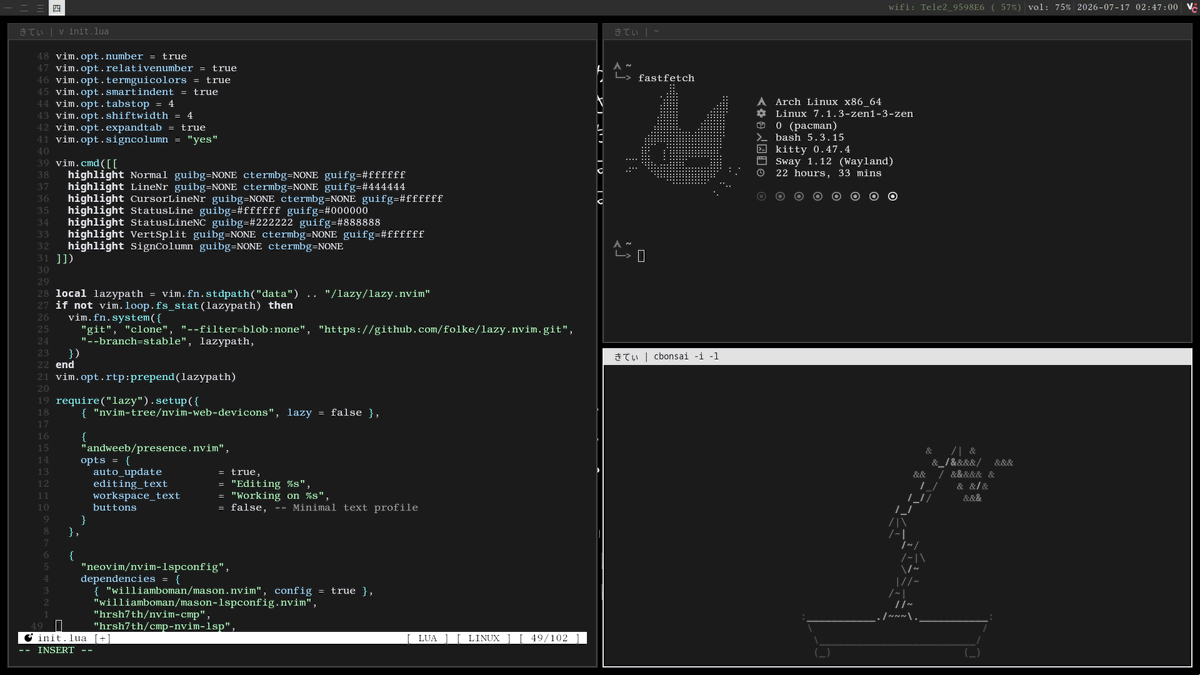
Task: Click the vim.opt.signcolumn = "yes" line
Action: coord(136,140)
